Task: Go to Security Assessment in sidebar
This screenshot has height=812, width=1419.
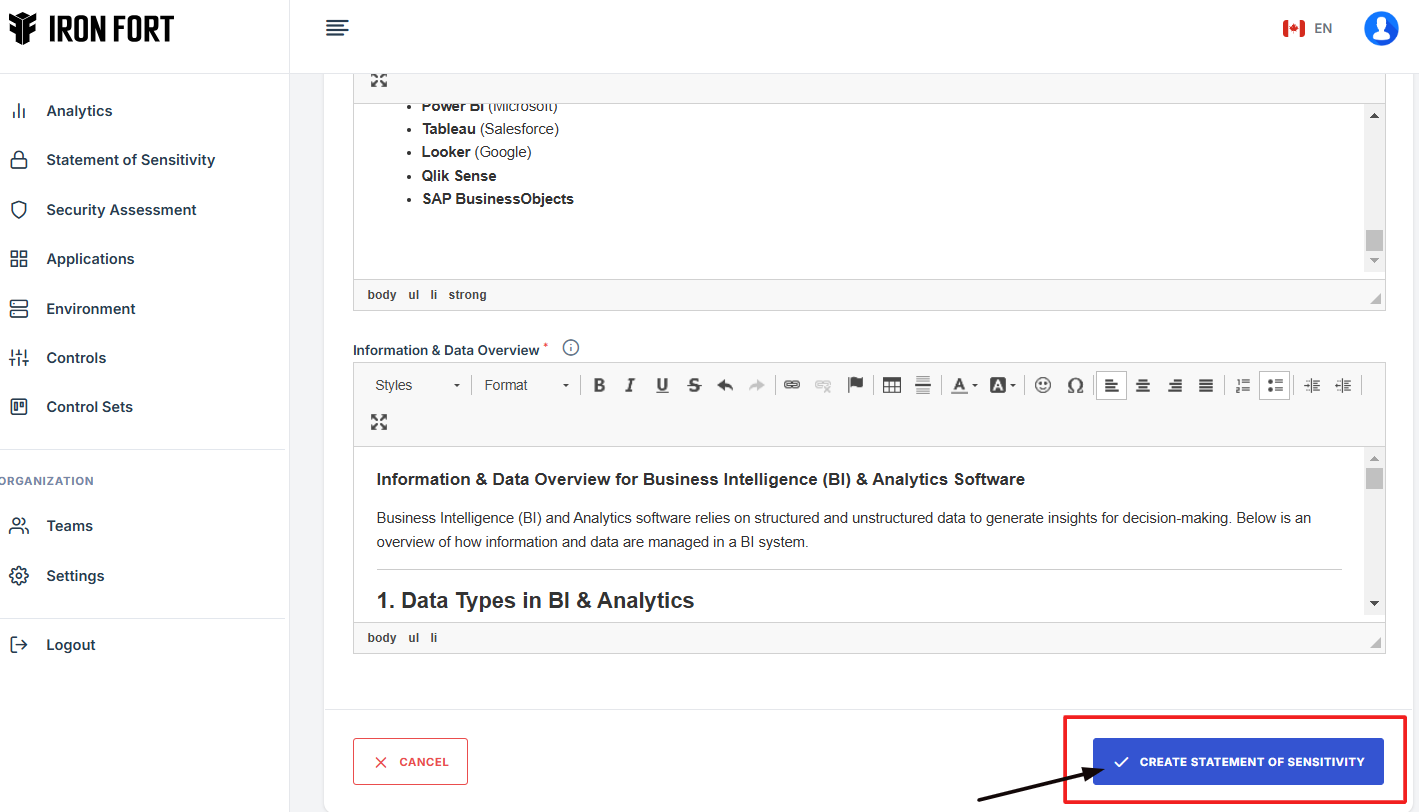Action: point(121,210)
